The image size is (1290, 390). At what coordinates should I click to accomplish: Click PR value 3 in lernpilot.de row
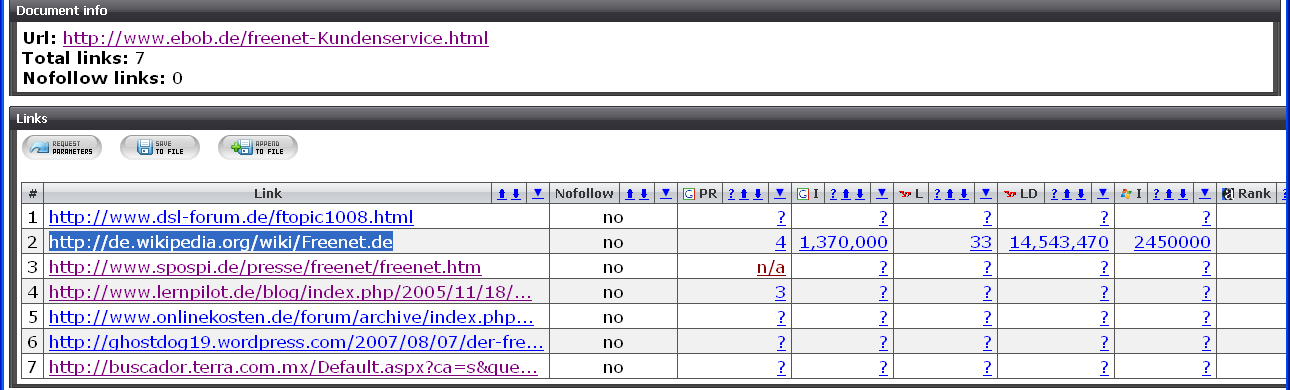[780, 292]
